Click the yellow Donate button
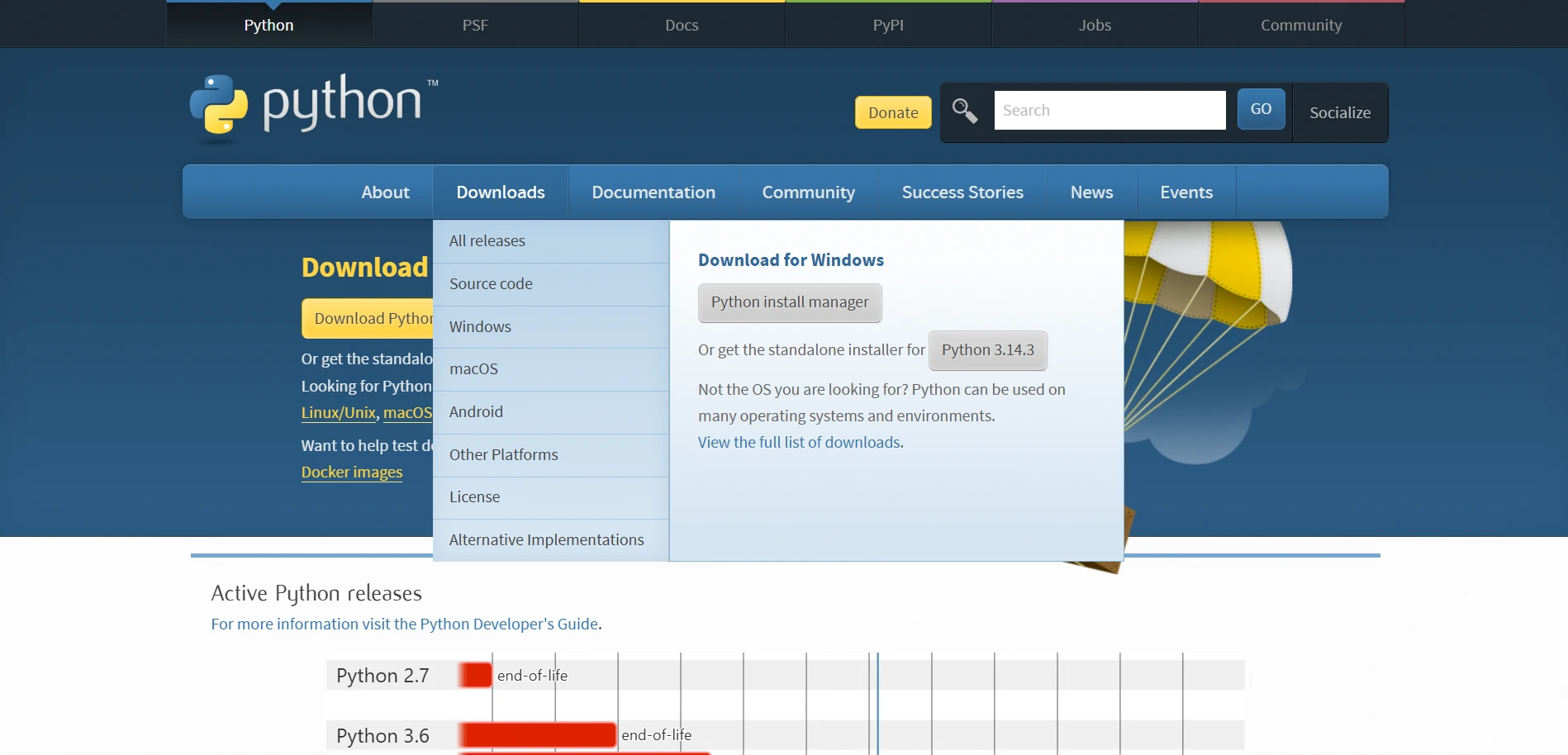This screenshot has height=755, width=1568. tap(892, 112)
